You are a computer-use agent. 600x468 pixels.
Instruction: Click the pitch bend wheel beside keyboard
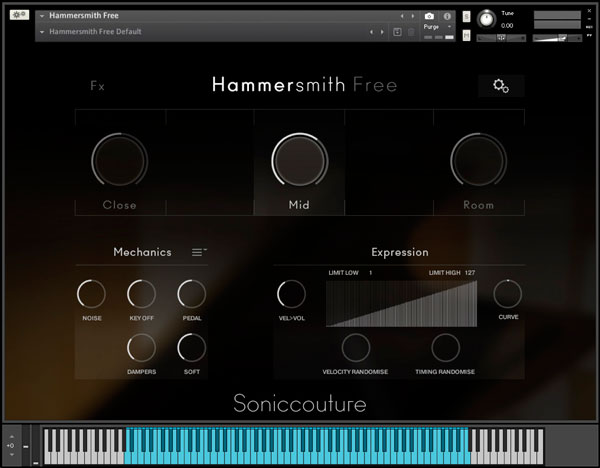26,446
